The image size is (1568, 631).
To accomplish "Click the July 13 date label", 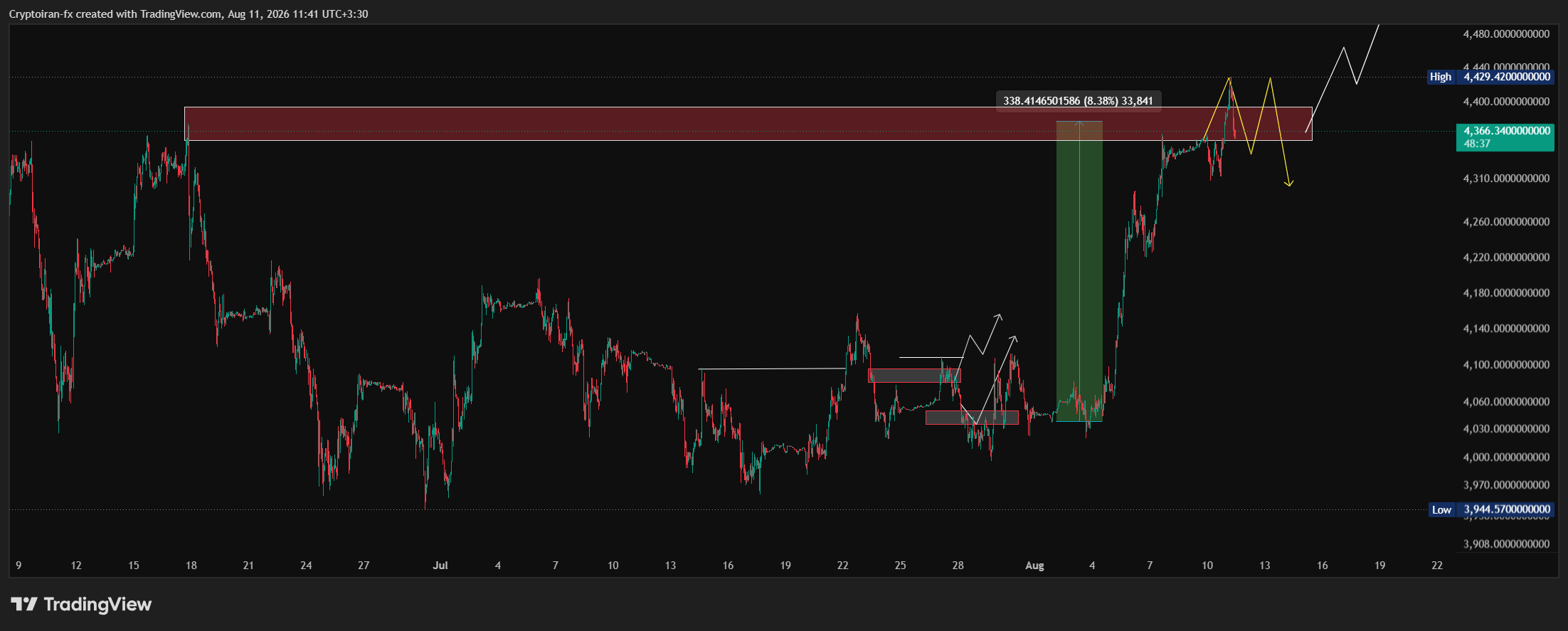I will pos(670,566).
